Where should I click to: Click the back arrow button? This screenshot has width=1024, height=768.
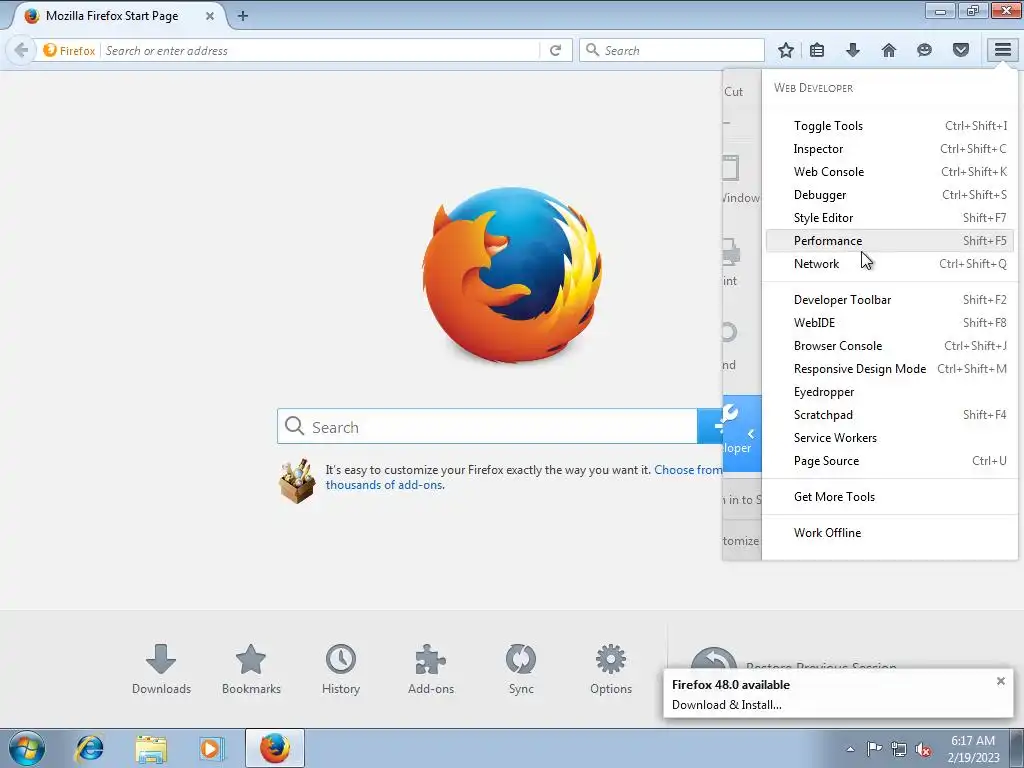21,50
